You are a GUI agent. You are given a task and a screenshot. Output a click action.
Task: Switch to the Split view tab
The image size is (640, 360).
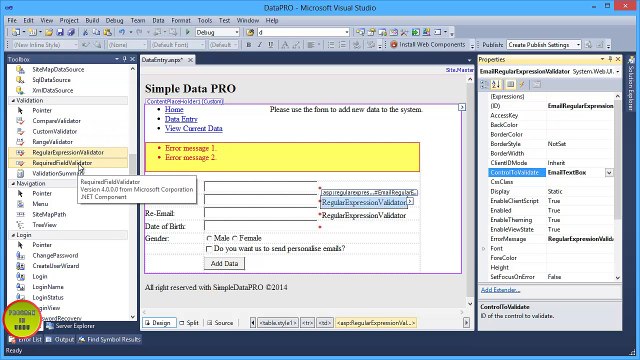pyautogui.click(x=189, y=323)
